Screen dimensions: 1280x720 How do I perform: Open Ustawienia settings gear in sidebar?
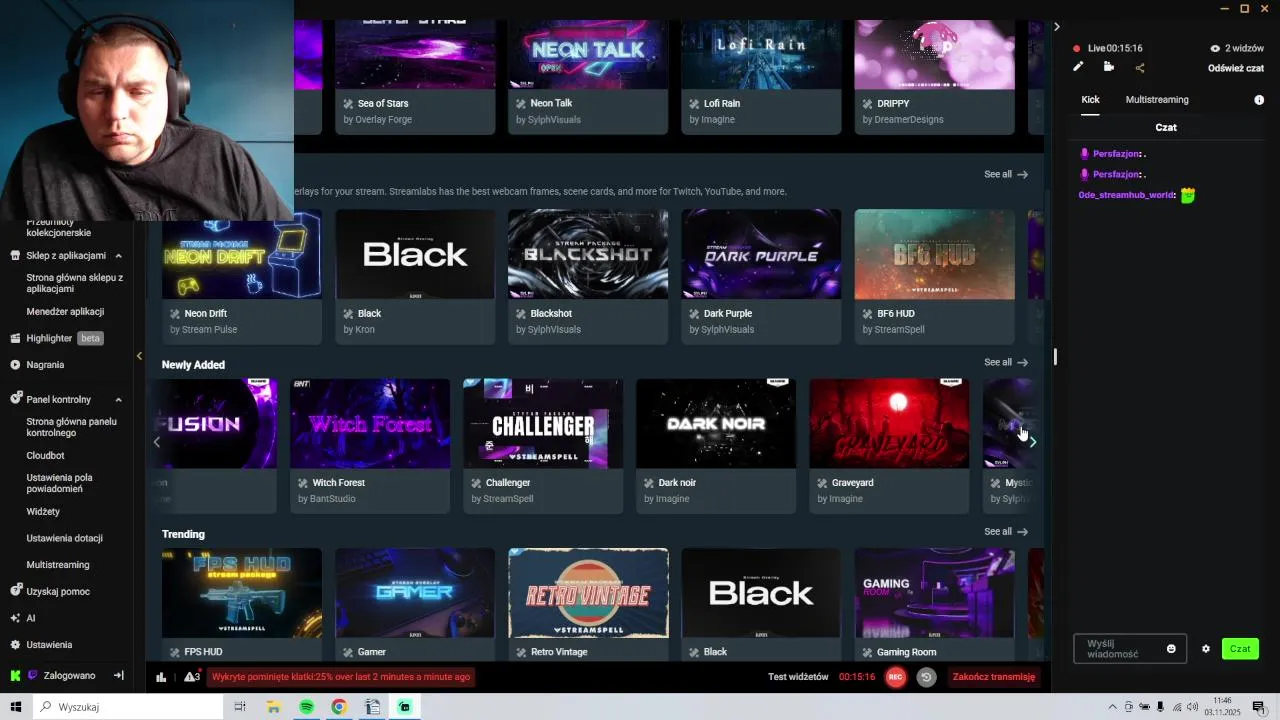[x=15, y=645]
